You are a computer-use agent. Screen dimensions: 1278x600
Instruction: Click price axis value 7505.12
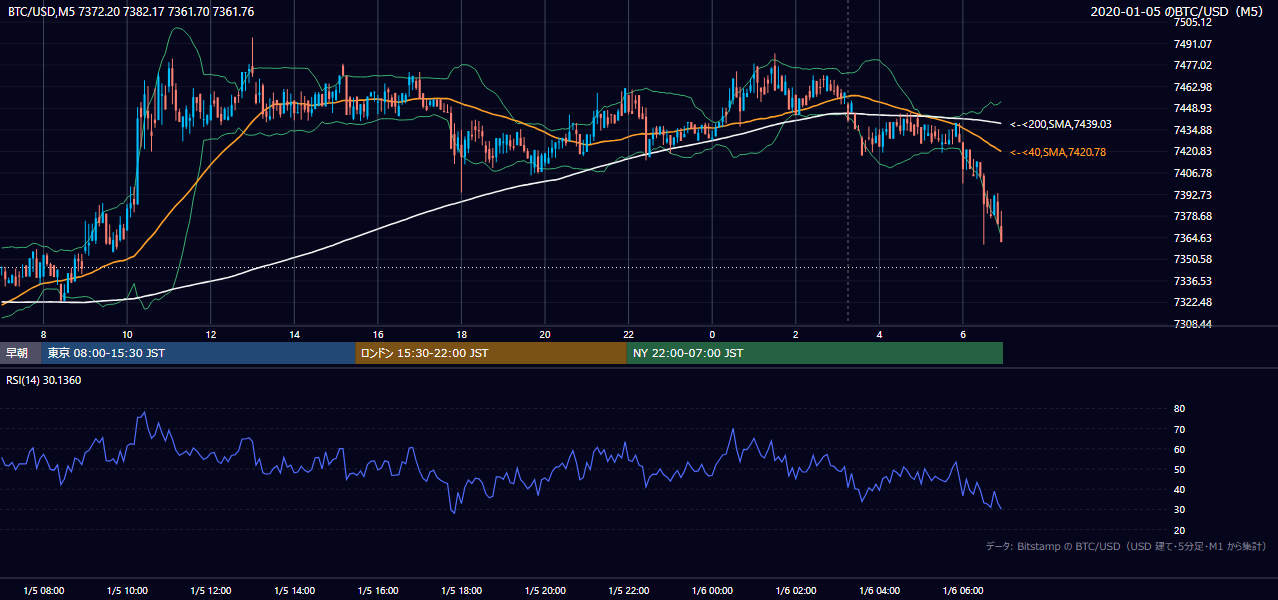click(1193, 22)
